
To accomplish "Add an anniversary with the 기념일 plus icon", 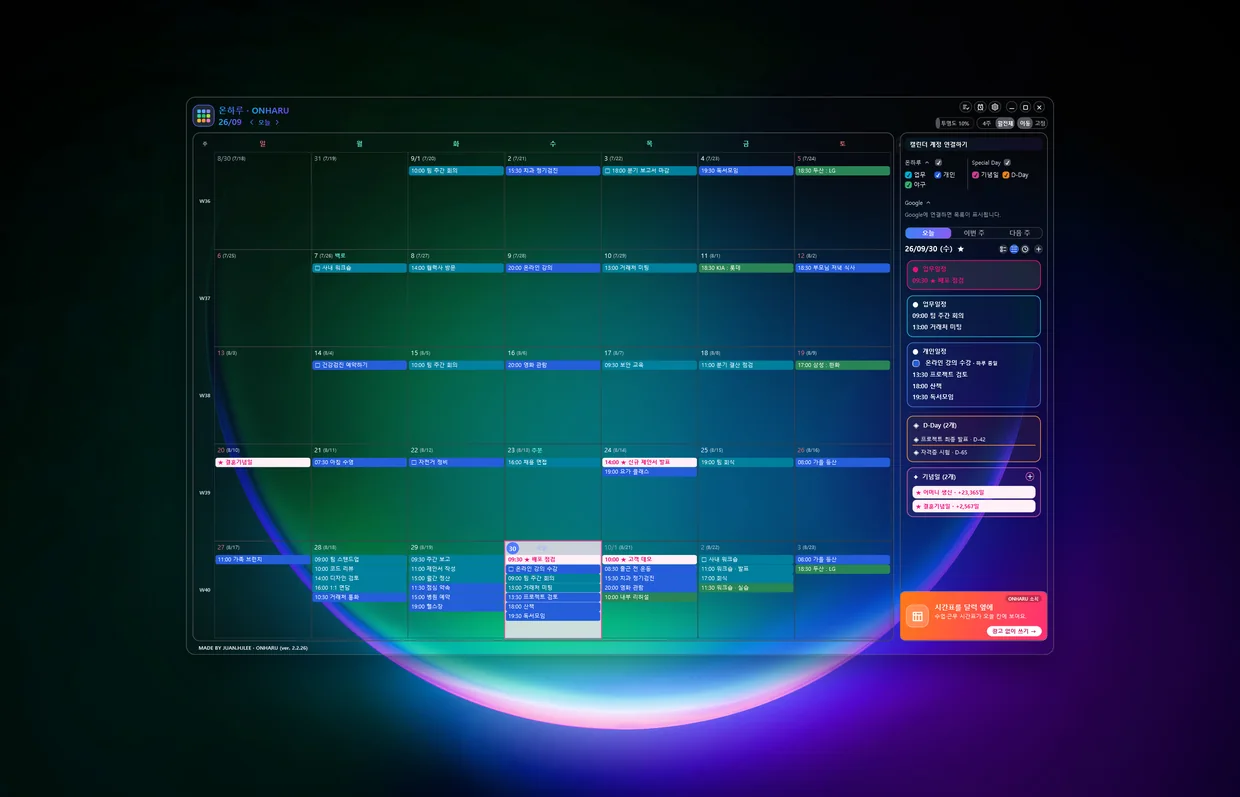I will [1030, 477].
